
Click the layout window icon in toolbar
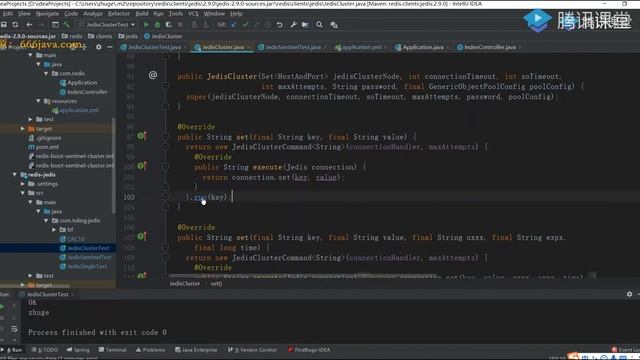[x=55, y=25]
